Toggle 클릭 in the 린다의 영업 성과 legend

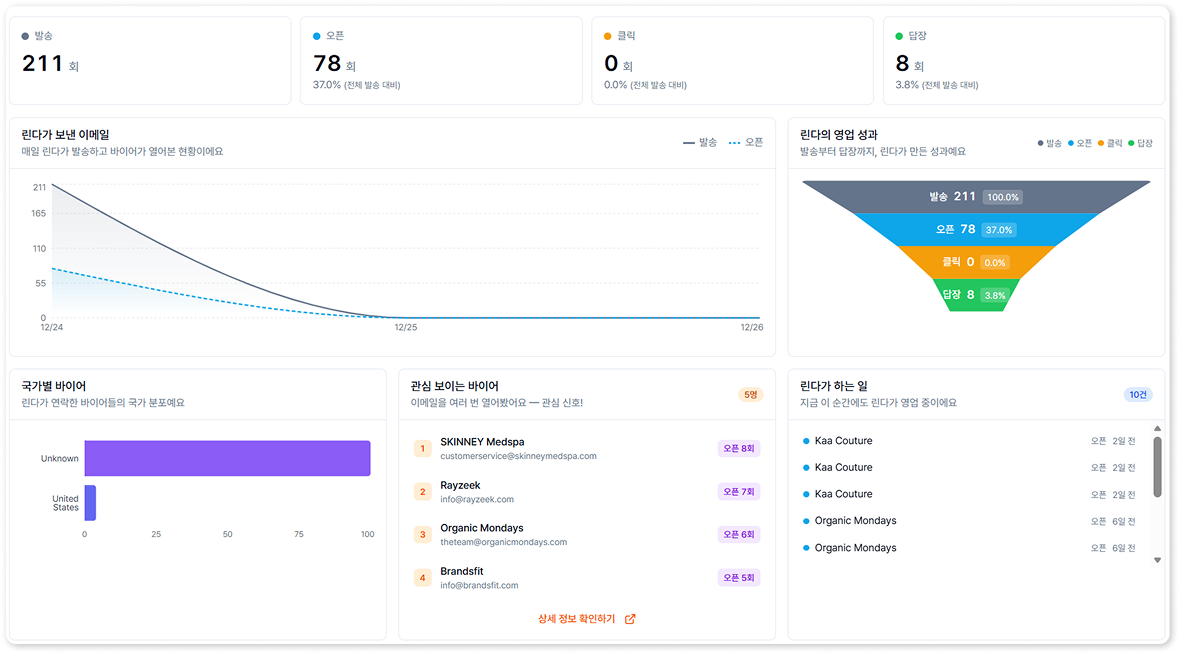1102,142
